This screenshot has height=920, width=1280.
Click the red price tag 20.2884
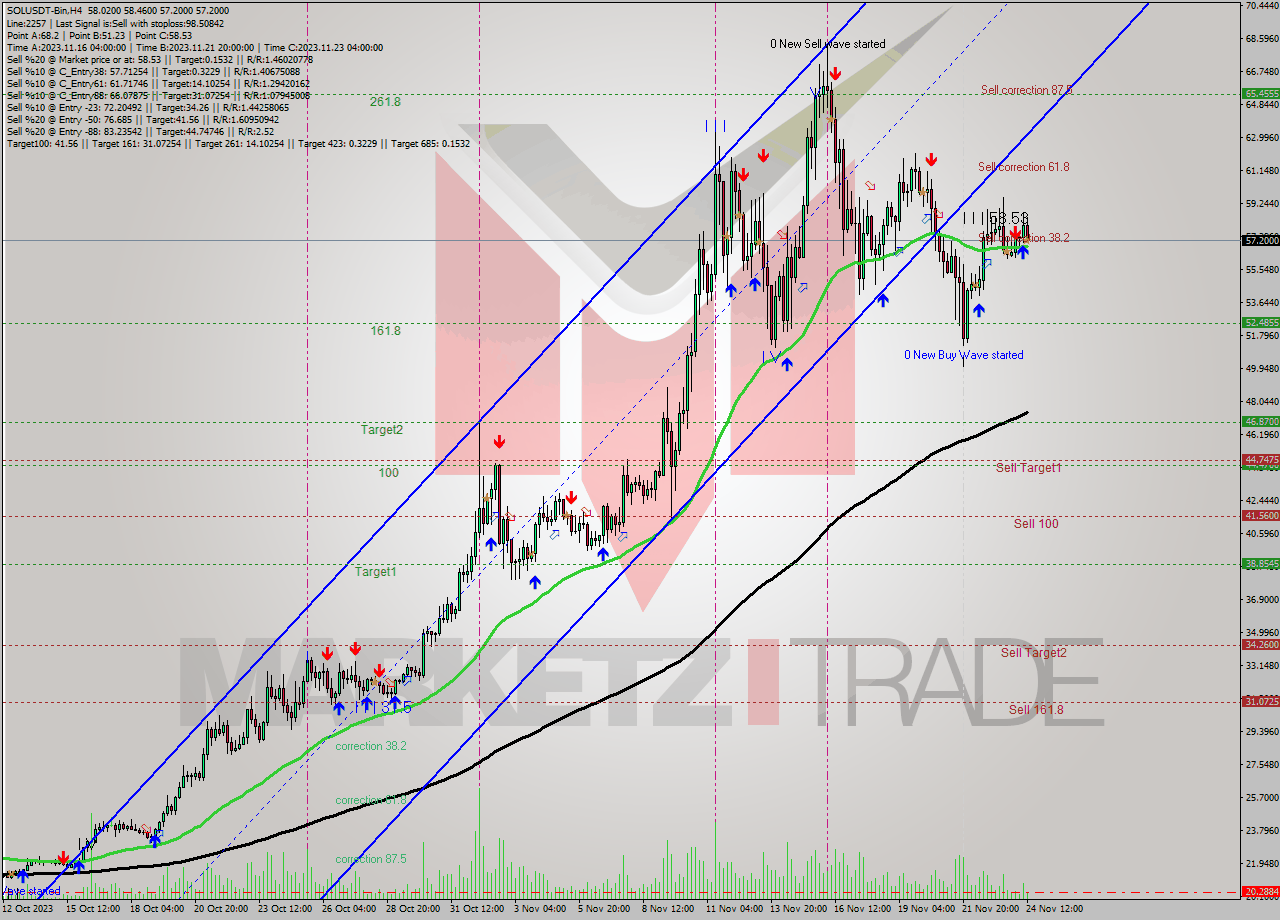pyautogui.click(x=1260, y=890)
